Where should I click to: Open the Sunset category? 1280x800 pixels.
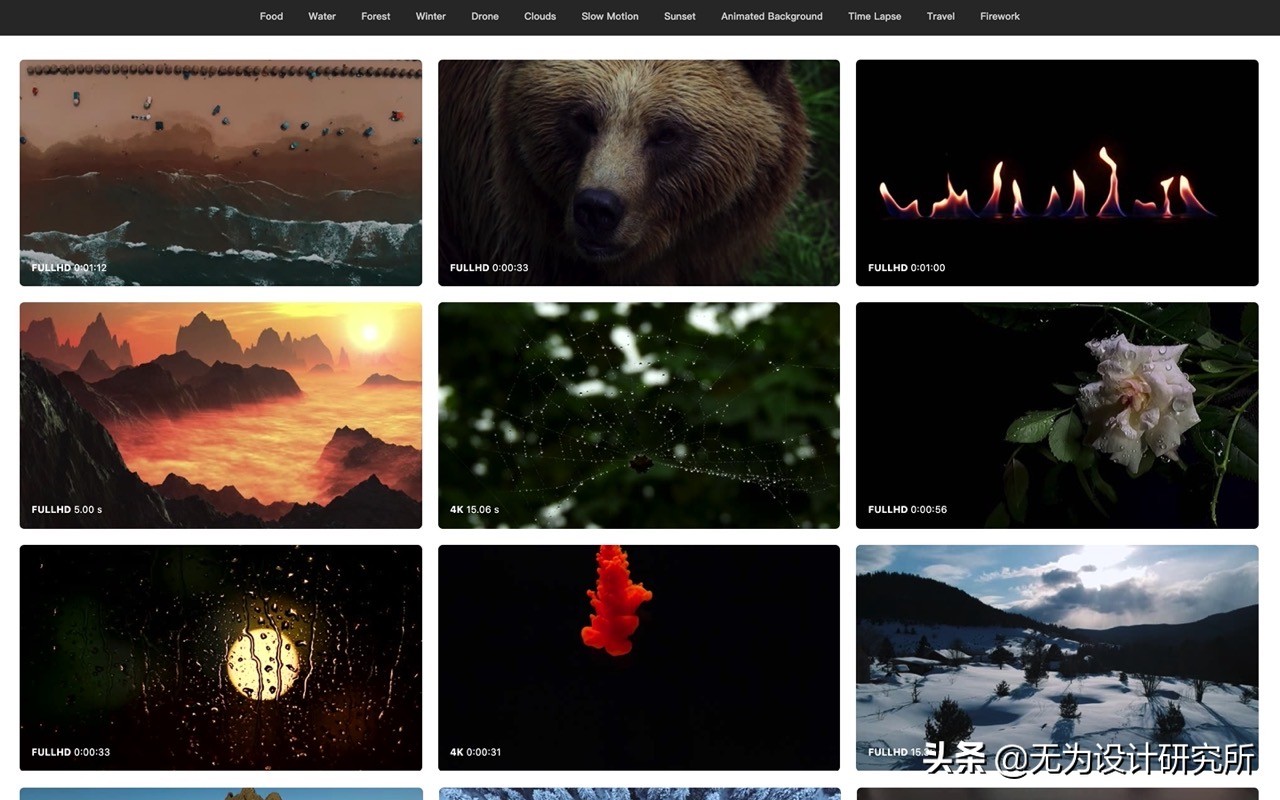point(680,16)
